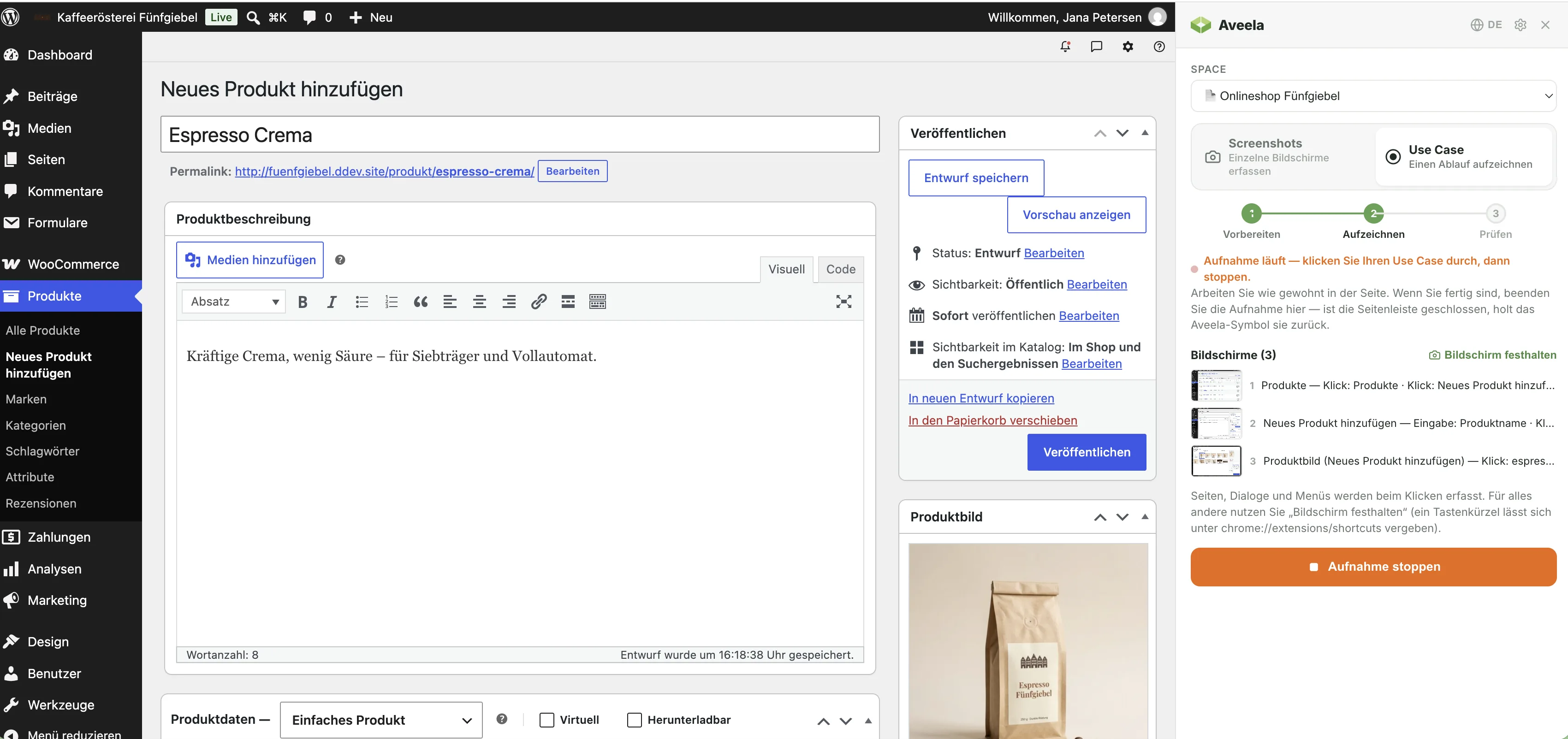Align text right in the editor
The image size is (1568, 739).
pos(509,302)
